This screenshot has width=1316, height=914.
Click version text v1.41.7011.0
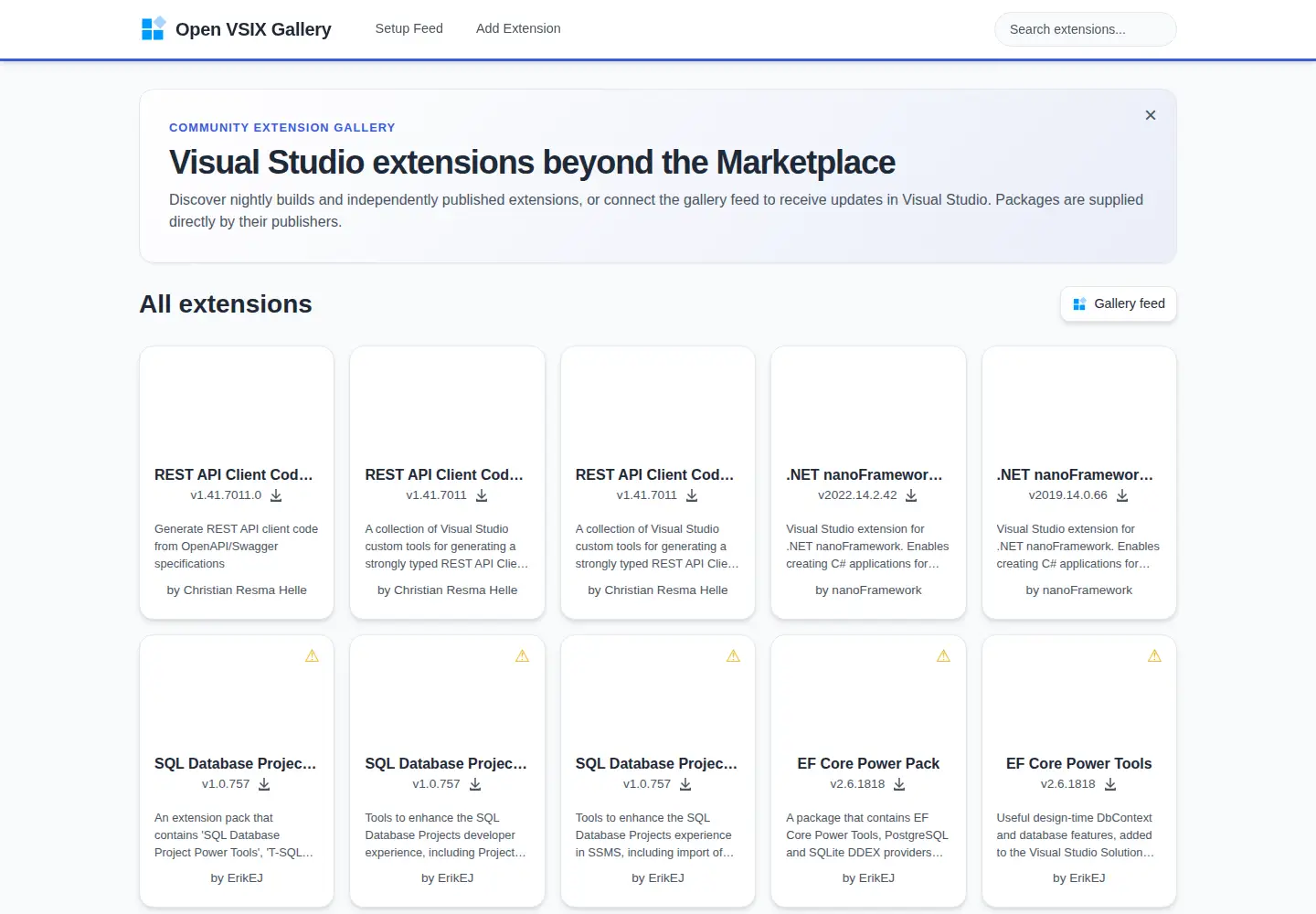point(226,495)
